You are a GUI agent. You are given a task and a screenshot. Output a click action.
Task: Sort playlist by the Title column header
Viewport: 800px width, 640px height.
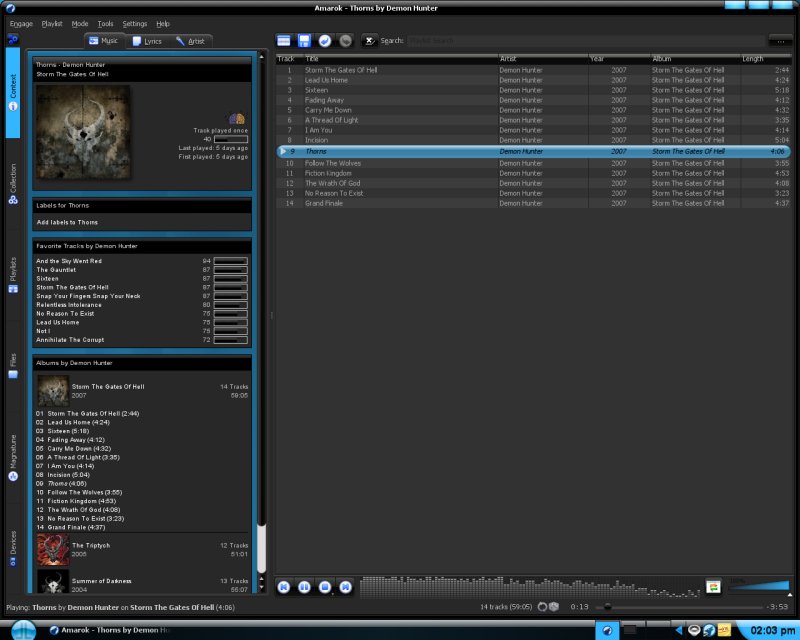400,59
